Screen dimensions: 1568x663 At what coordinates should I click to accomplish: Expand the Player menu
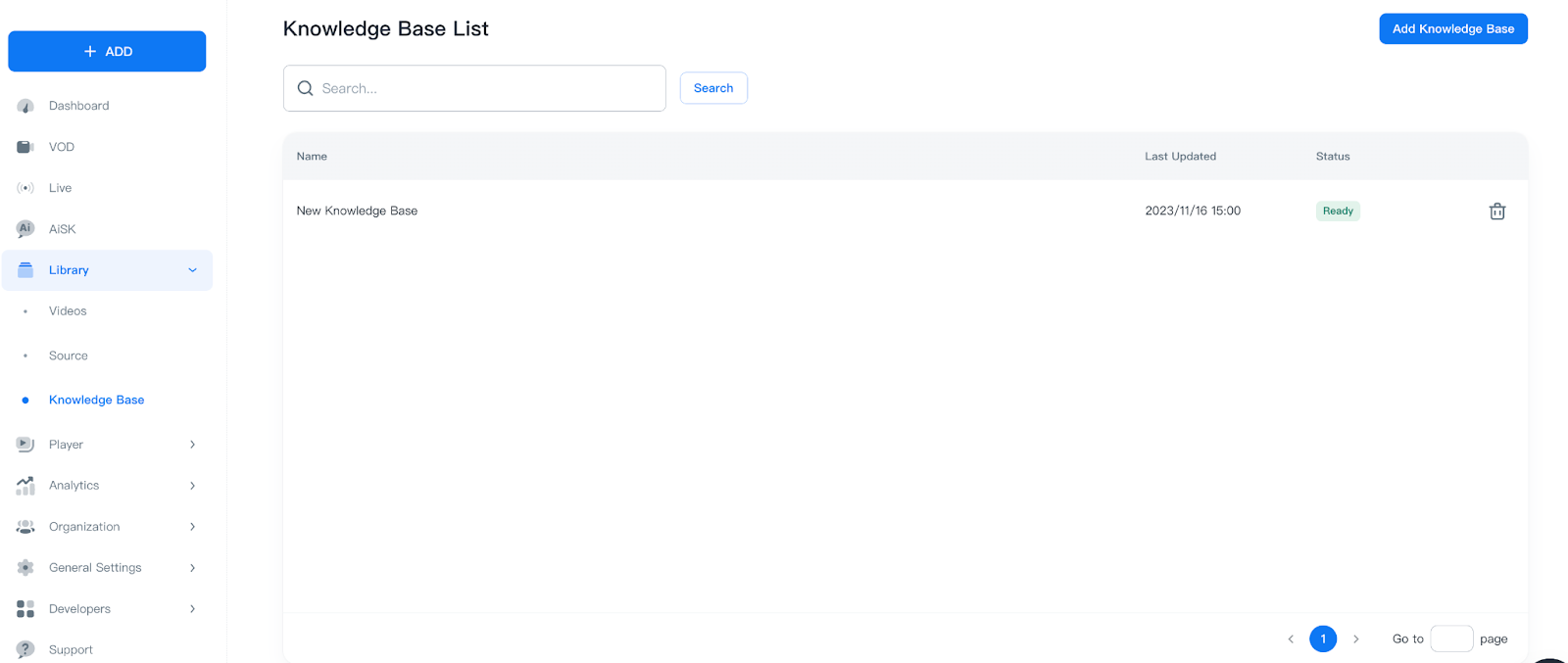(192, 444)
